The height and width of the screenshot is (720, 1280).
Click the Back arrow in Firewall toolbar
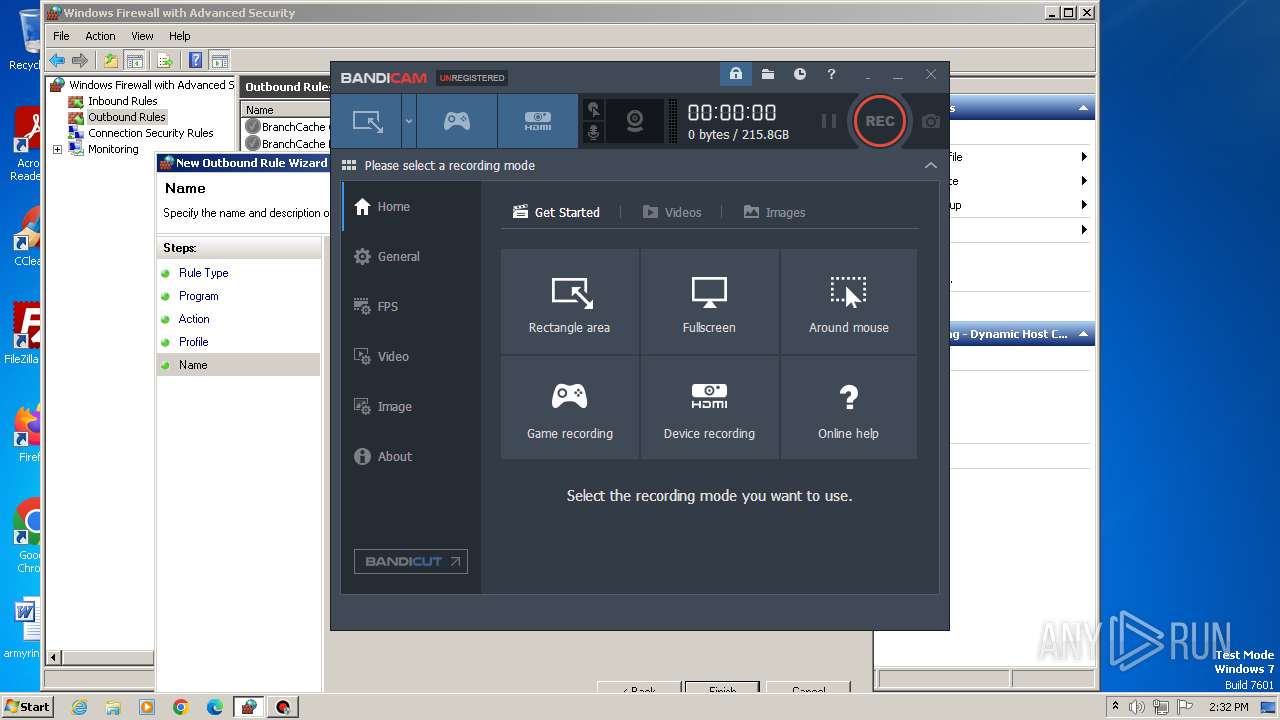(x=57, y=60)
